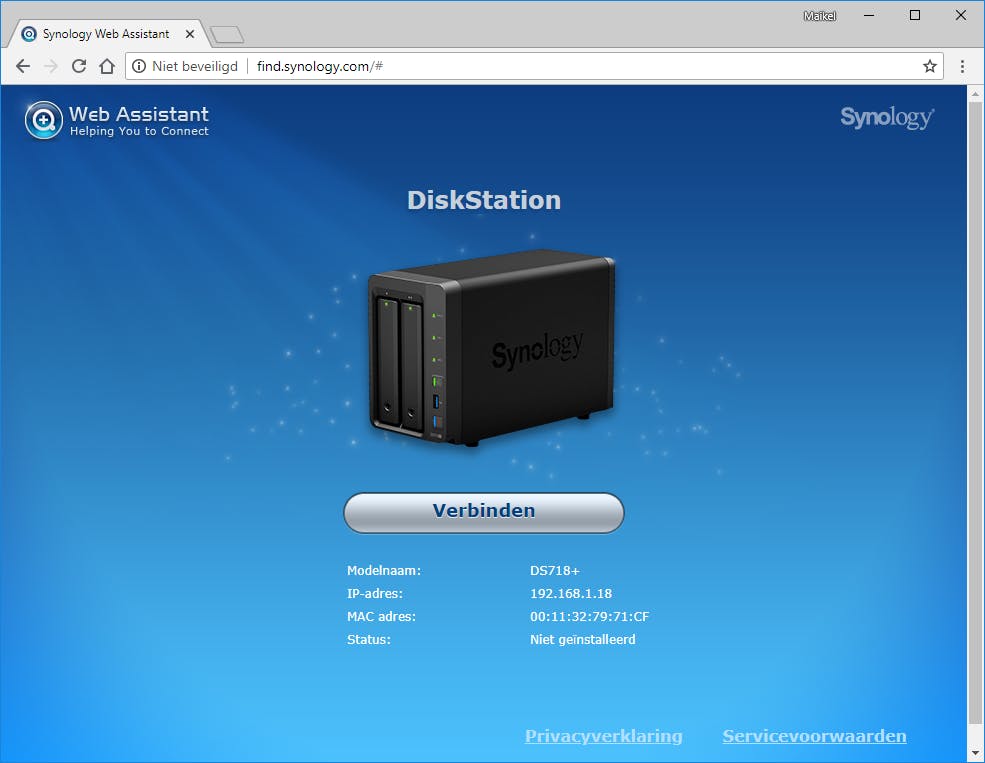Click the status 'Niet geïnstalleerd'
Viewport: 985px width, 763px height.
[x=582, y=639]
